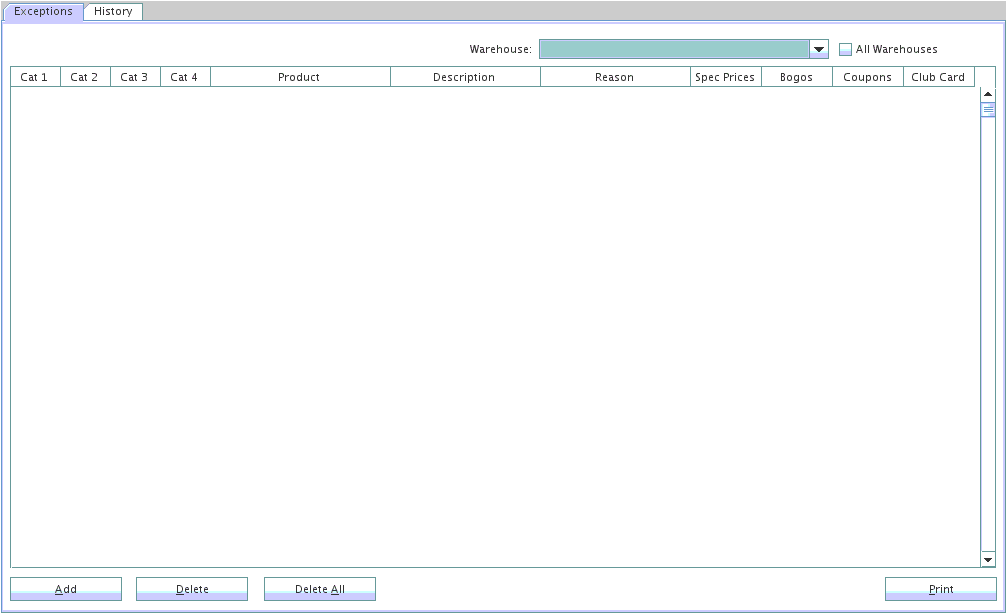
Task: Click the Cat 1 column header
Action: pos(34,77)
